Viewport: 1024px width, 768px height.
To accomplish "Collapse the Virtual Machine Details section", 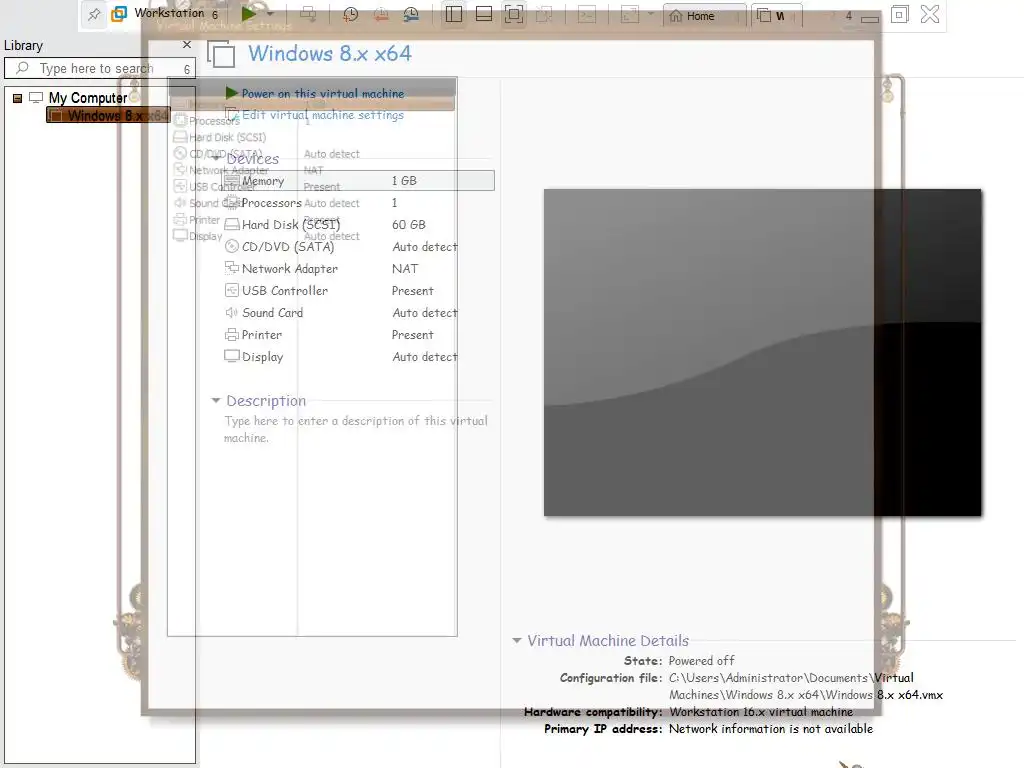I will click(517, 641).
